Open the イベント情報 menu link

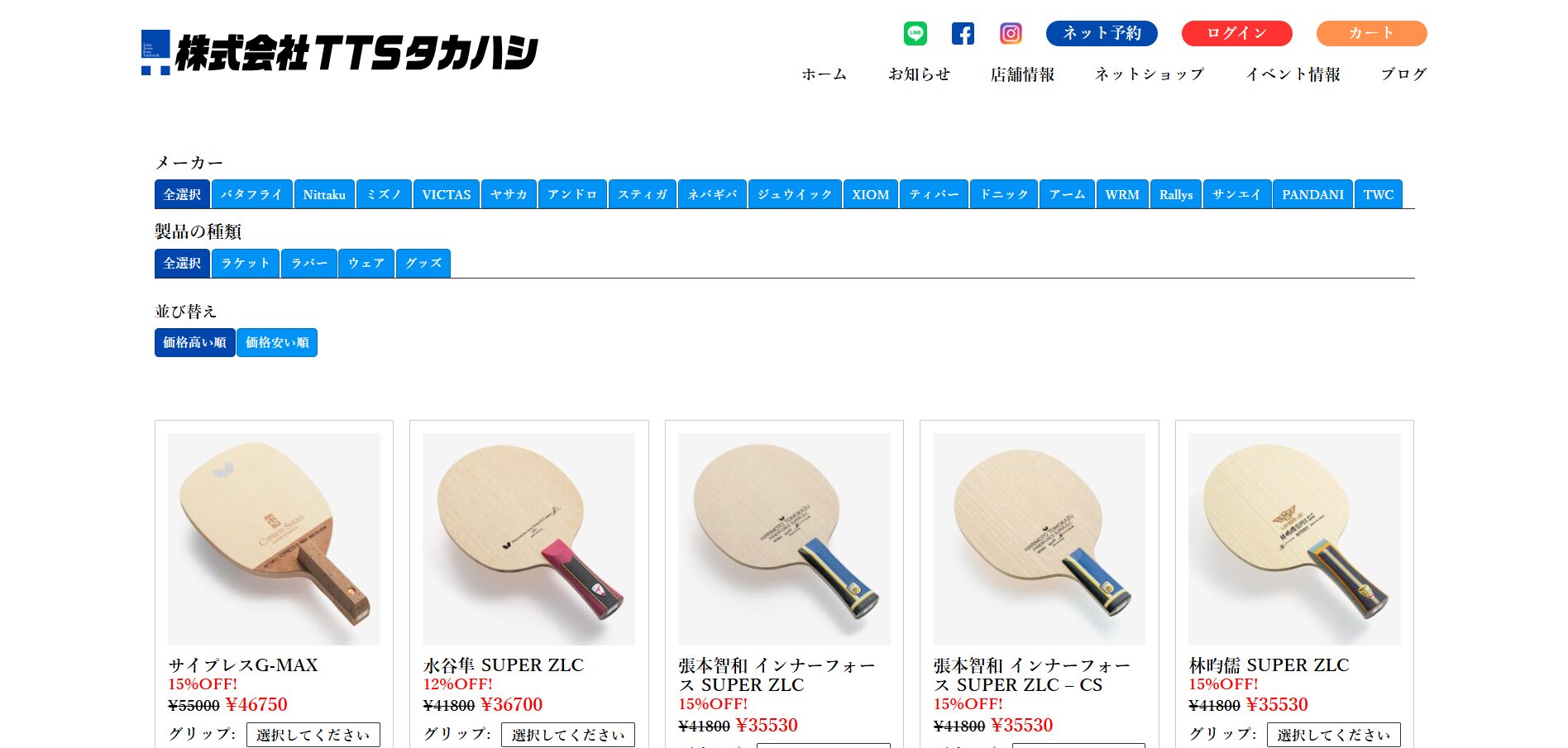click(1293, 74)
